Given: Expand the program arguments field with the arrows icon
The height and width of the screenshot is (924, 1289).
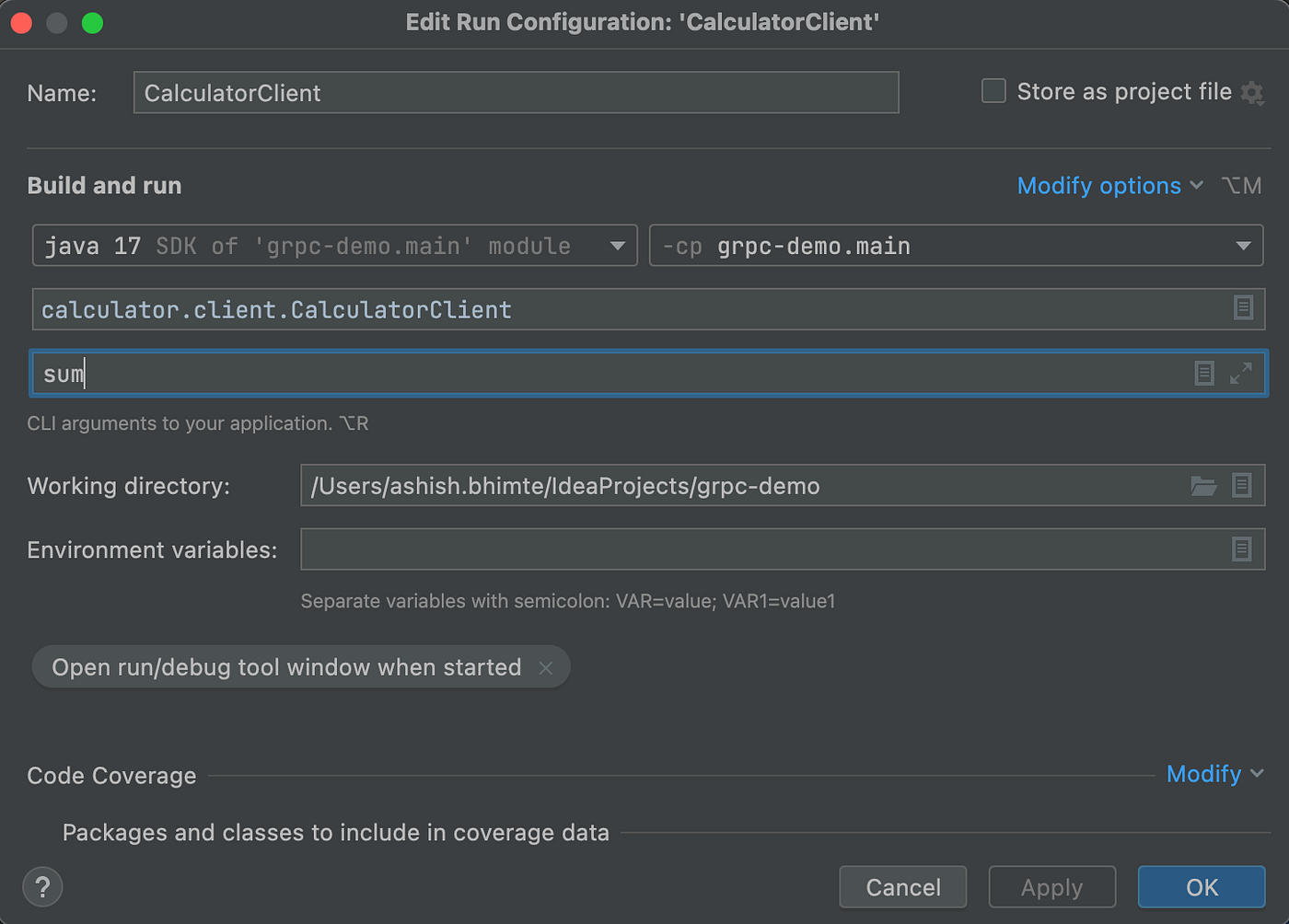Looking at the screenshot, I should tap(1241, 373).
